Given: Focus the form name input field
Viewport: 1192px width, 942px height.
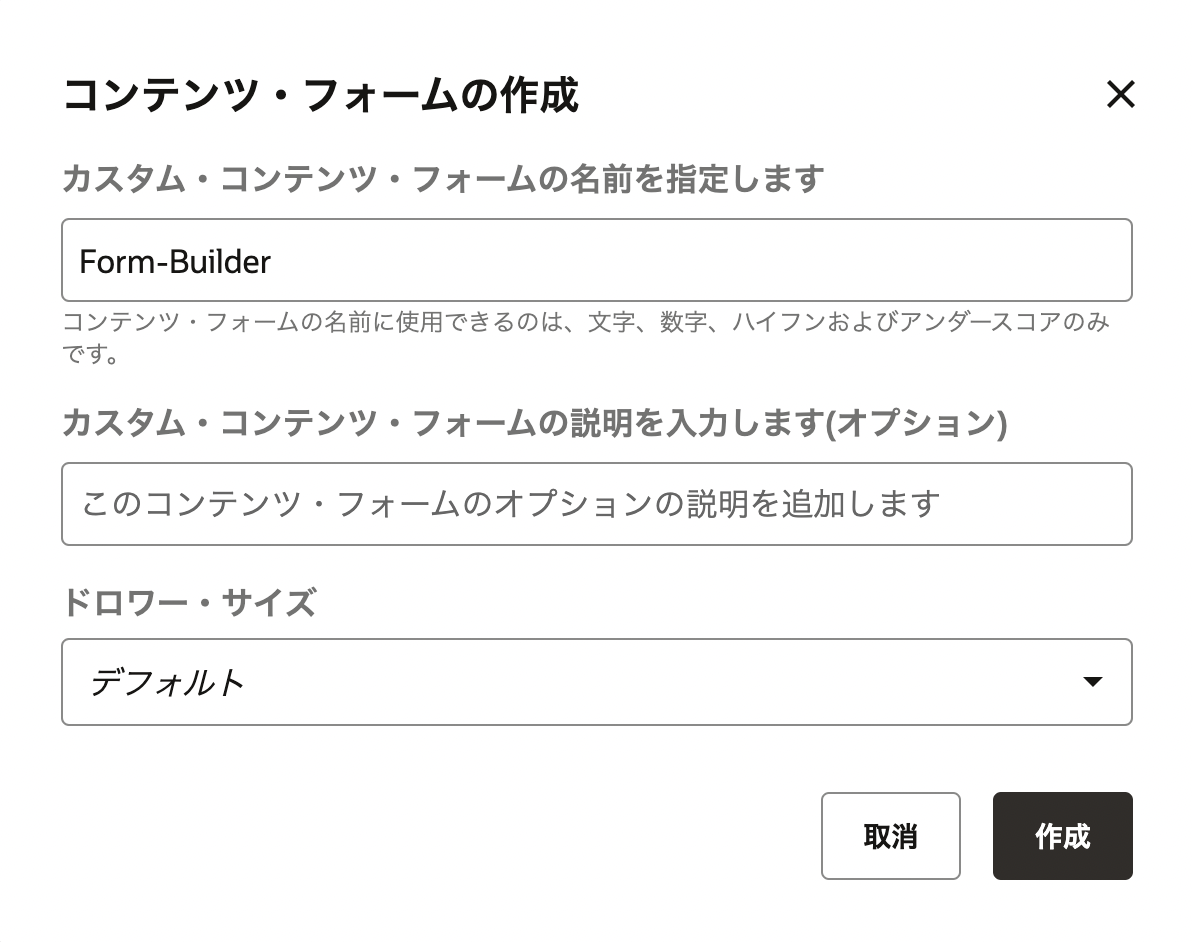Looking at the screenshot, I should tap(596, 260).
